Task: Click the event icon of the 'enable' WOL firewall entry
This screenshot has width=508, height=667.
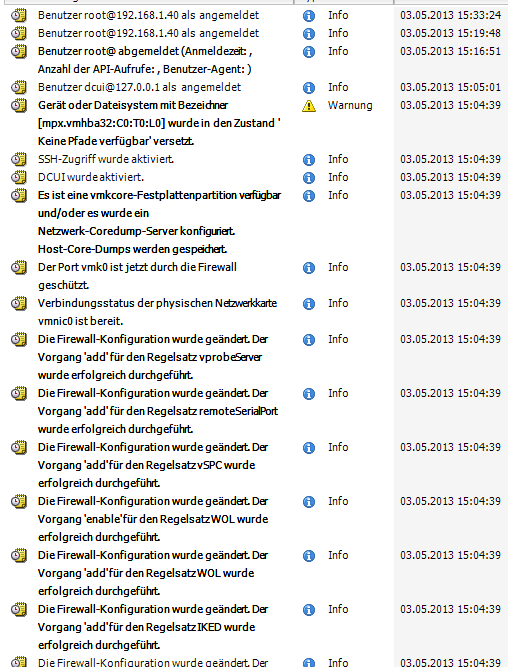Action: point(18,501)
